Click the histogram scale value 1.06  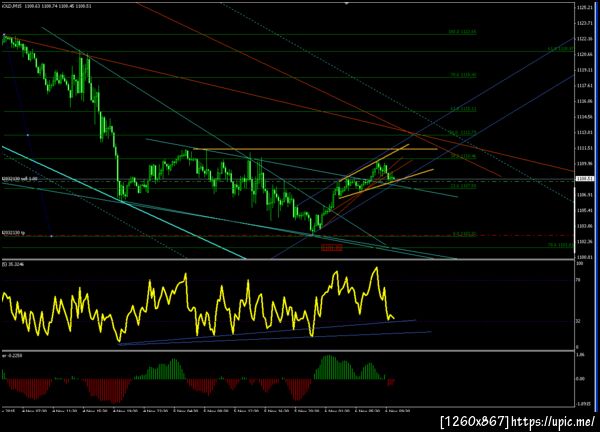point(580,355)
